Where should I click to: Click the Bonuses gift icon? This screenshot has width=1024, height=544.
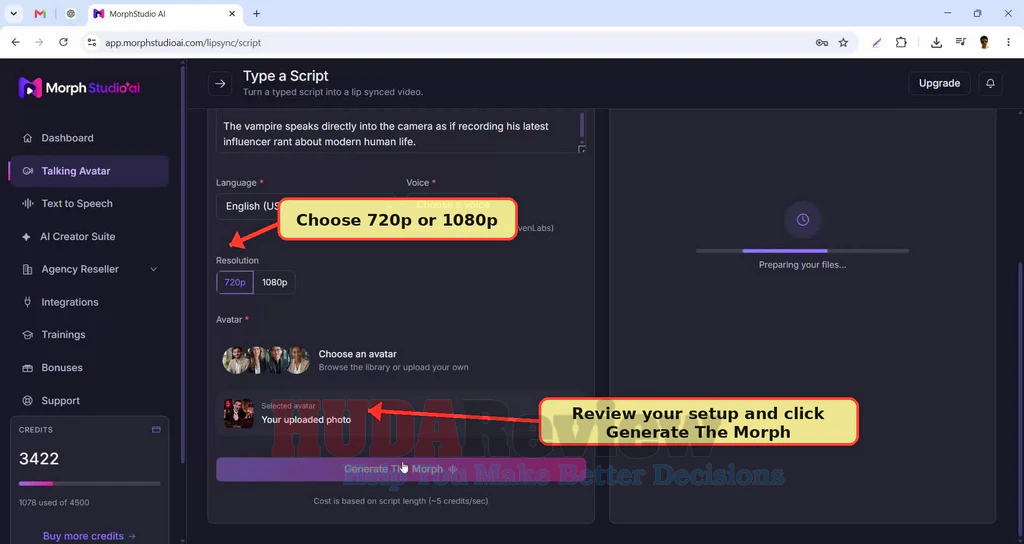27,368
